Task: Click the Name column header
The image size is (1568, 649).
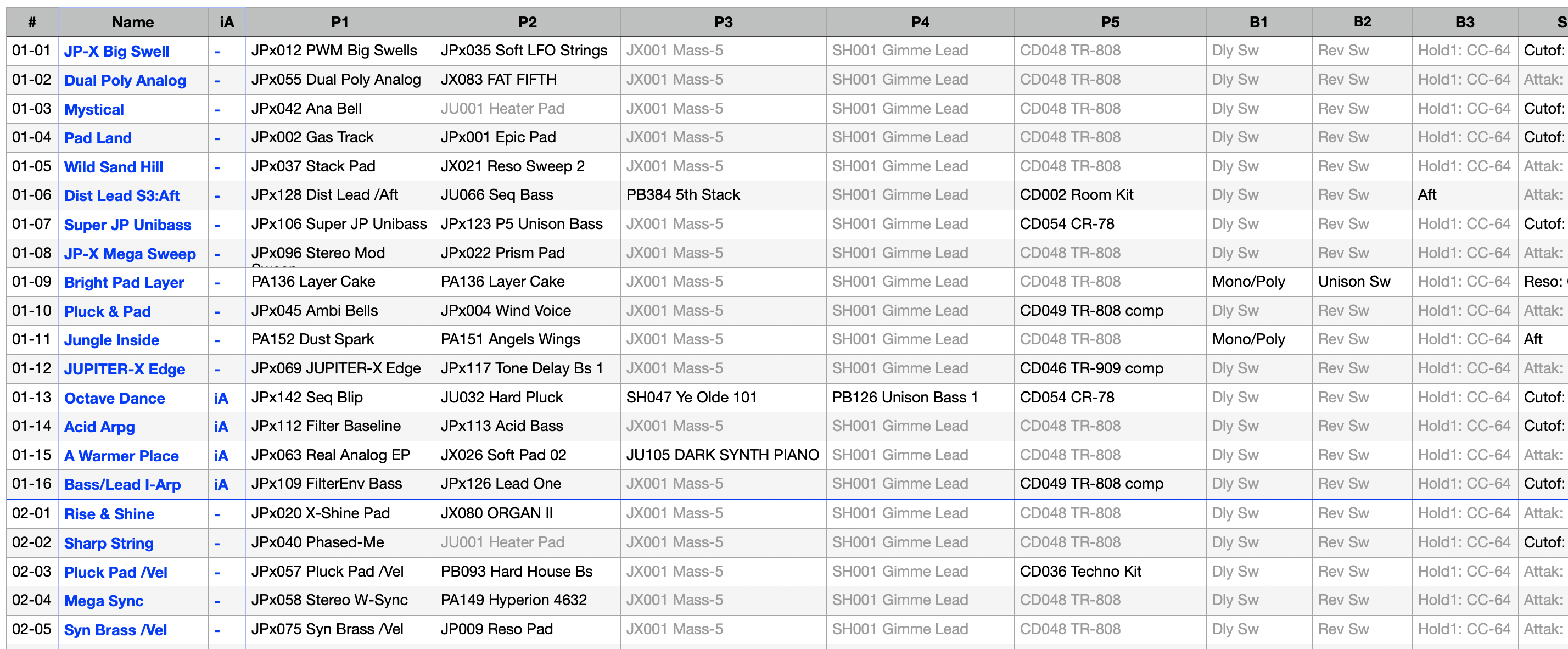Action: [x=133, y=23]
